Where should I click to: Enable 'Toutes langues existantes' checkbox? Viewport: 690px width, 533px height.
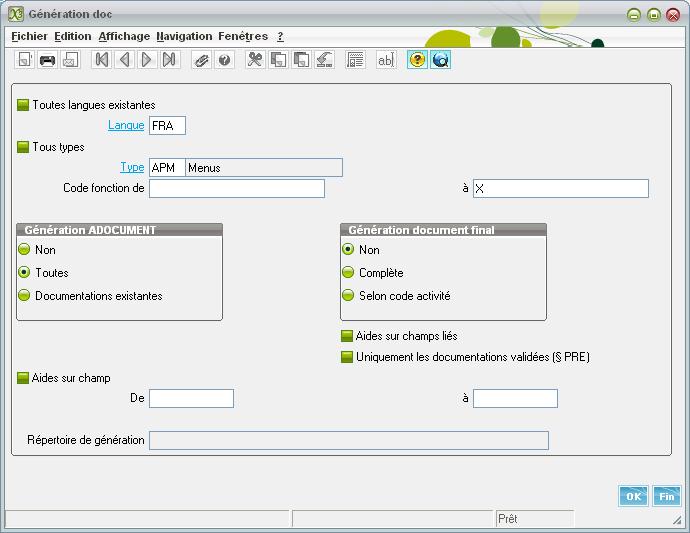pyautogui.click(x=23, y=105)
